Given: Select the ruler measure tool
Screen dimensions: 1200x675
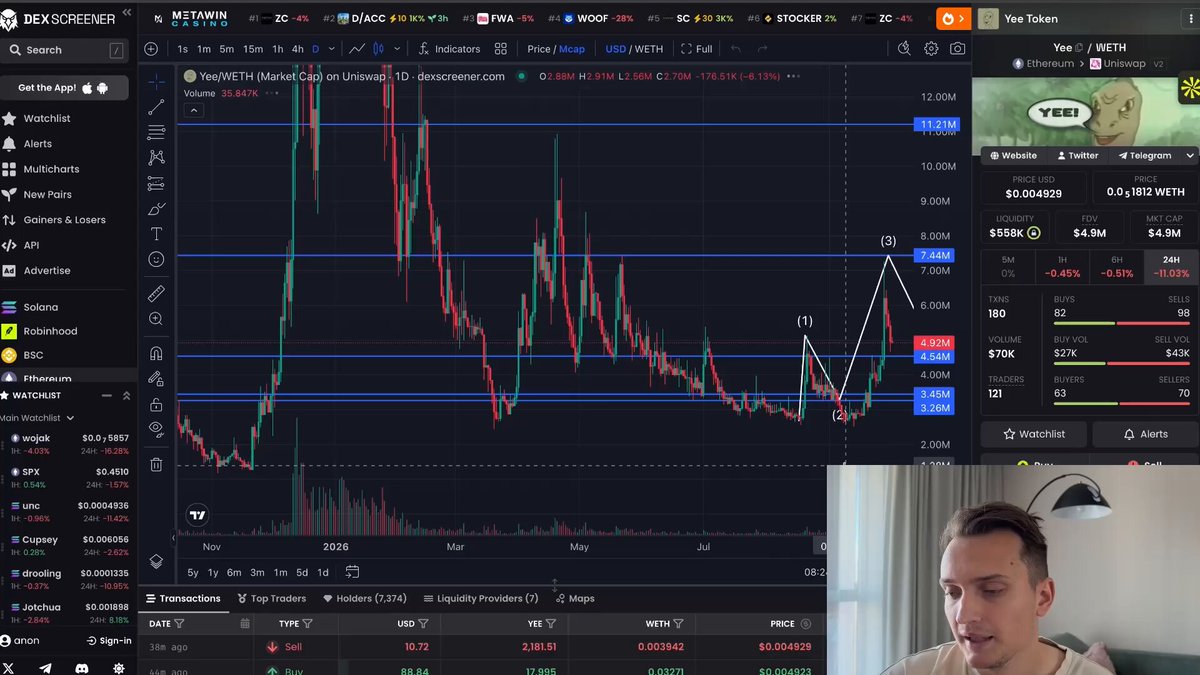Looking at the screenshot, I should point(157,294).
